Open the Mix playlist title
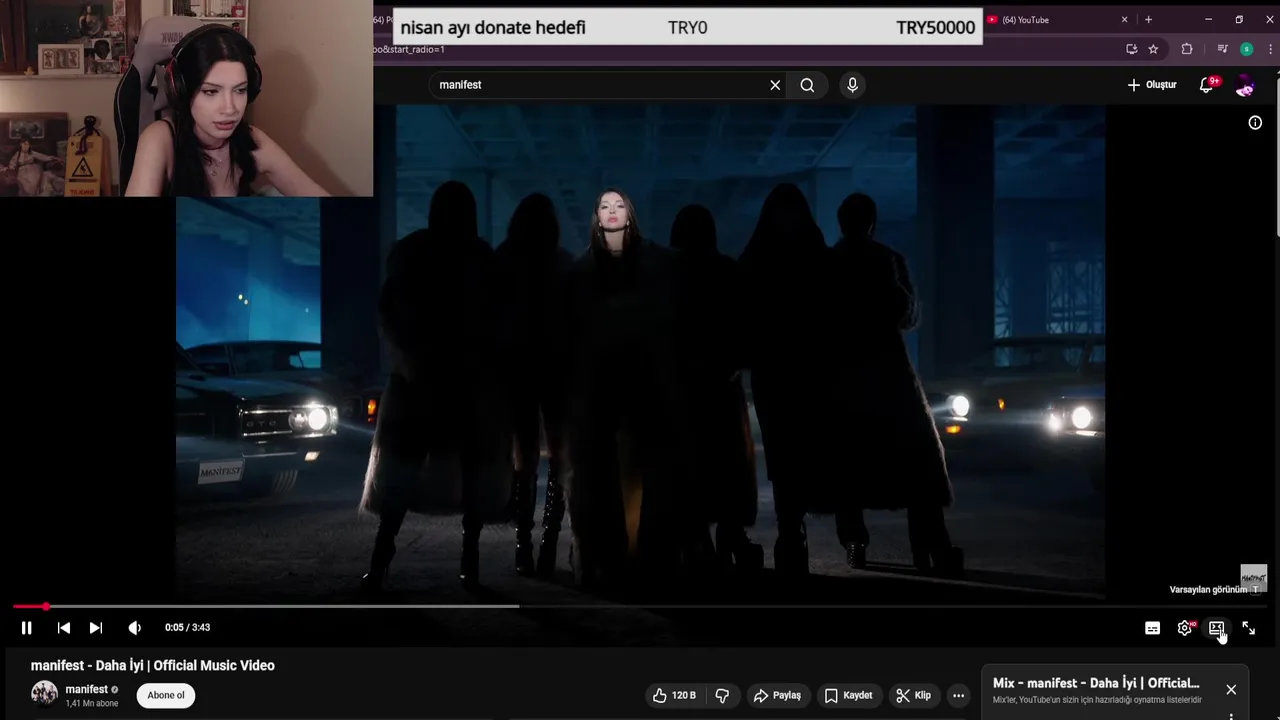The width and height of the screenshot is (1280, 720). click(x=1096, y=683)
